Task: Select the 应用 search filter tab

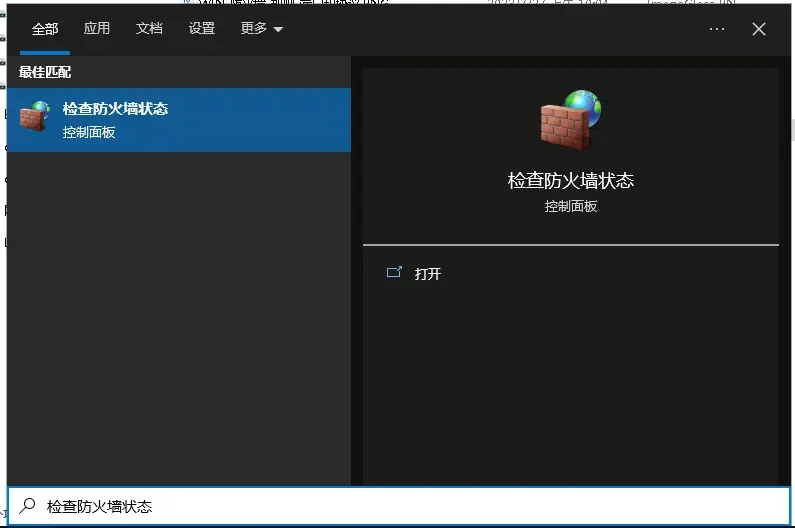Action: (x=97, y=29)
